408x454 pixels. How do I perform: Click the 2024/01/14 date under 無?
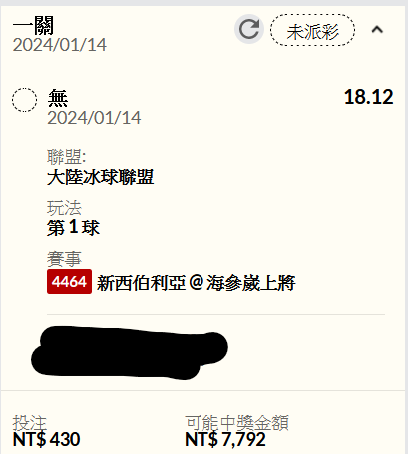click(94, 118)
